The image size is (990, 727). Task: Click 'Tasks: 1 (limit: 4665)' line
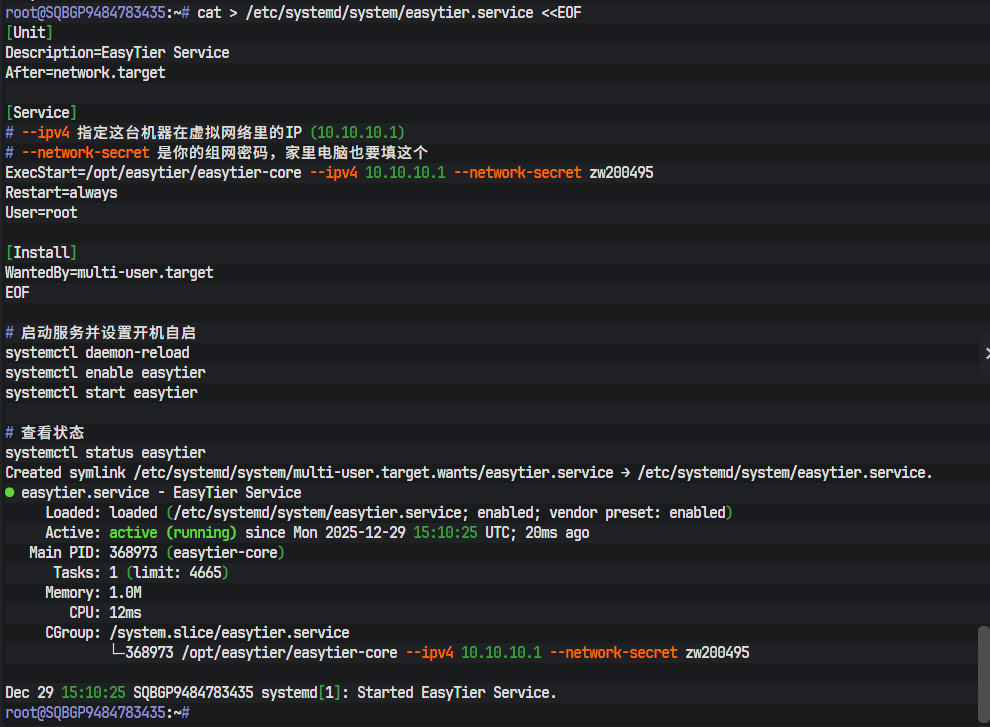141,573
